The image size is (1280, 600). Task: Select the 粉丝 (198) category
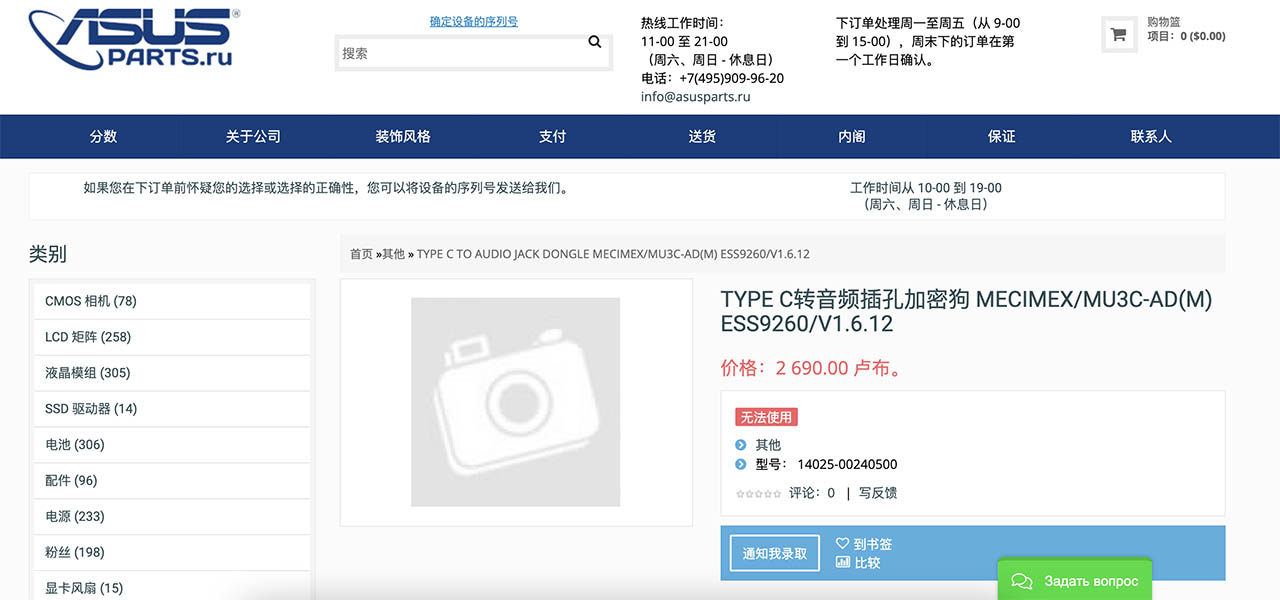point(172,553)
